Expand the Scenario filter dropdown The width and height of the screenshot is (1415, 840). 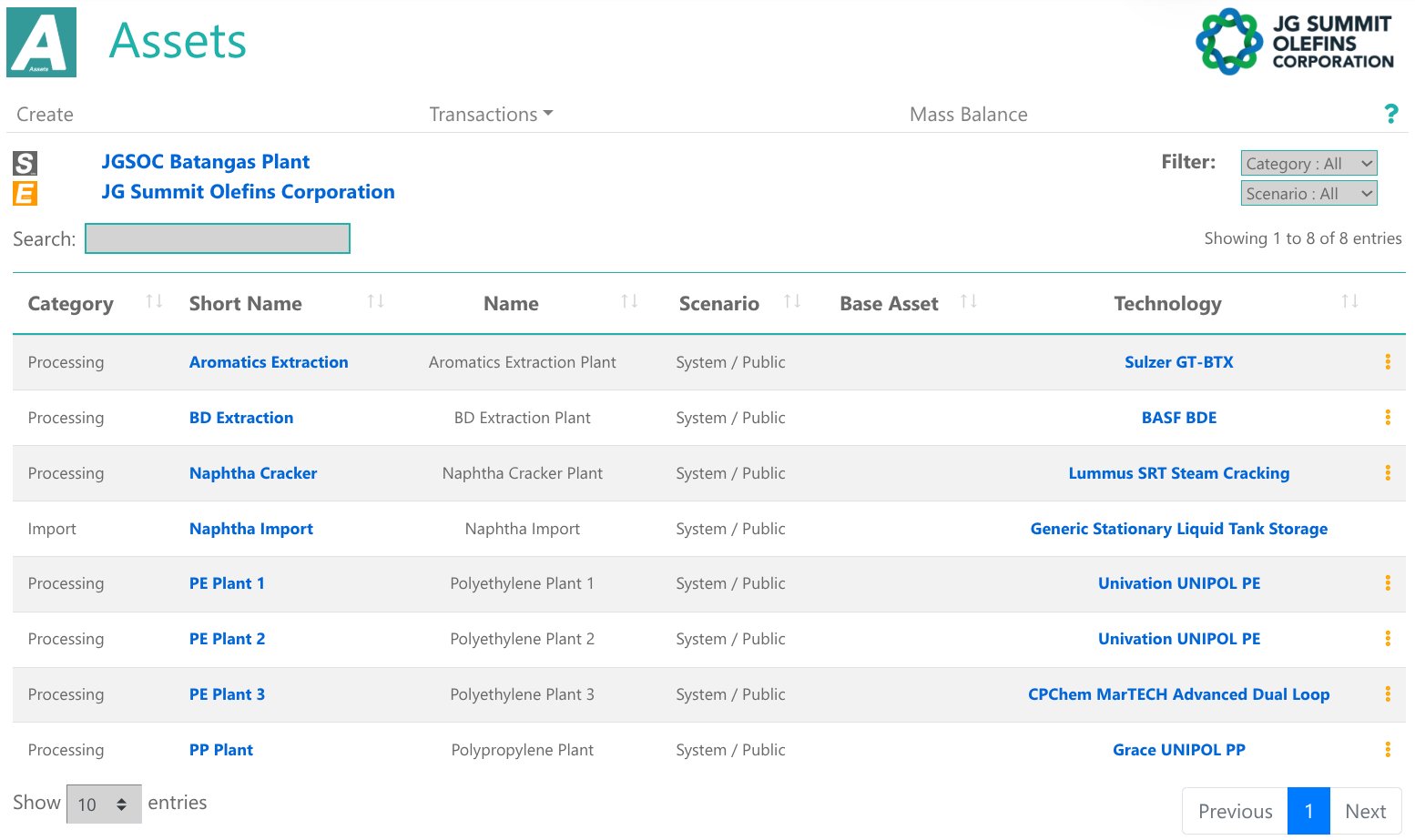(1308, 194)
